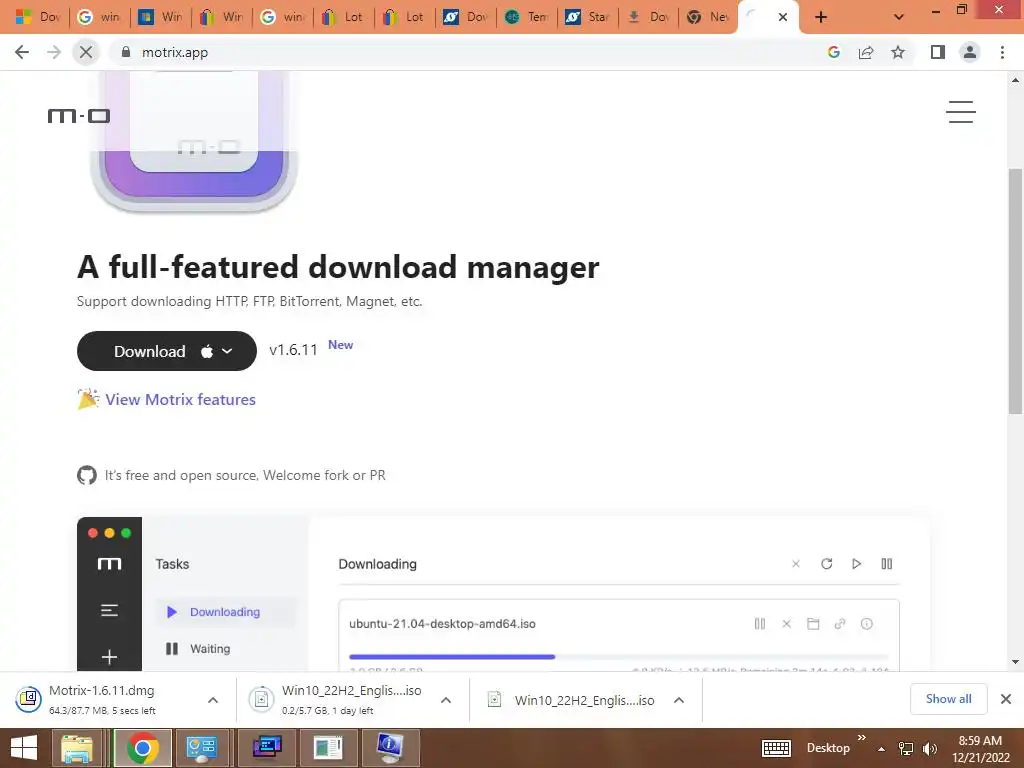Screen dimensions: 1024x768
Task: Click the black Download button
Action: tap(167, 351)
